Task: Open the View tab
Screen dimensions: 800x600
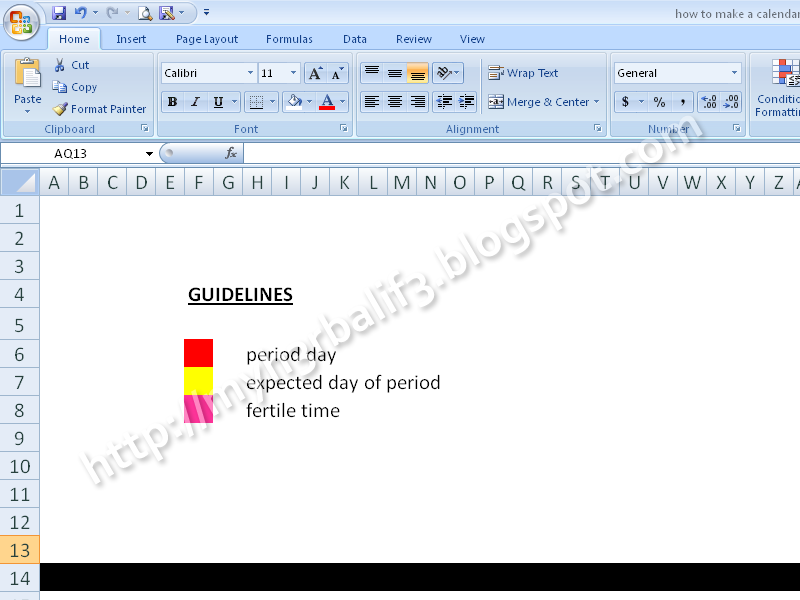Action: point(472,39)
